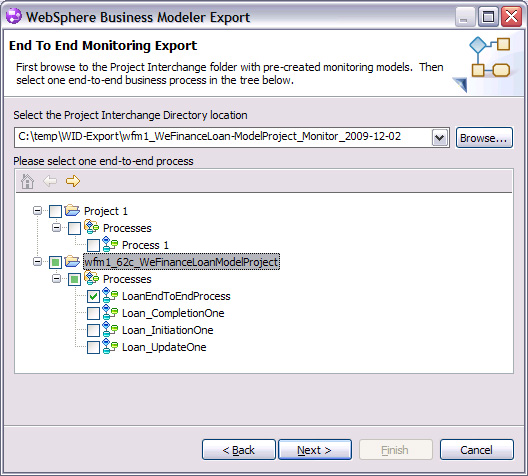Open the directory location dropdown arrow
The image size is (528, 476).
click(440, 137)
